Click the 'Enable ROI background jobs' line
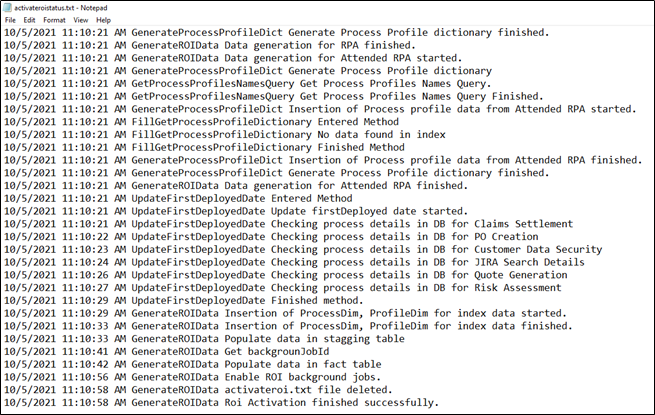The height and width of the screenshot is (415, 655). click(x=193, y=377)
